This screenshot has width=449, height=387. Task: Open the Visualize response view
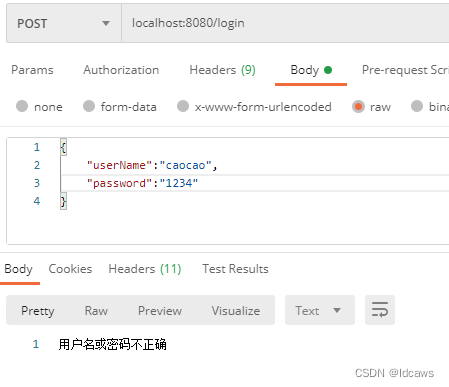coord(236,311)
